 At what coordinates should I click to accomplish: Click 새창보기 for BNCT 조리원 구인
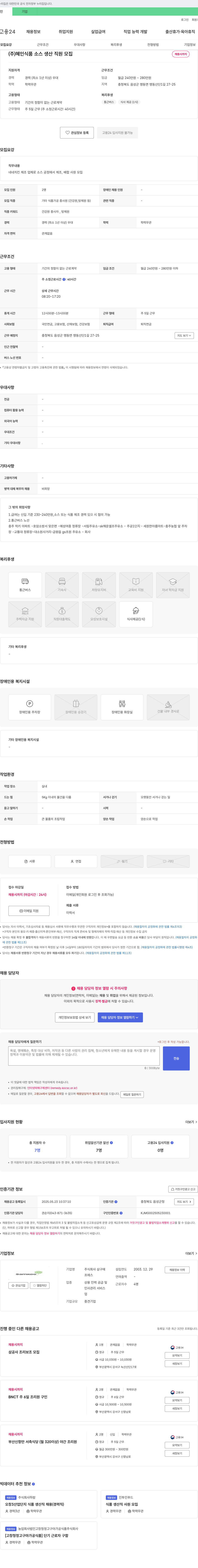tap(177, 1409)
